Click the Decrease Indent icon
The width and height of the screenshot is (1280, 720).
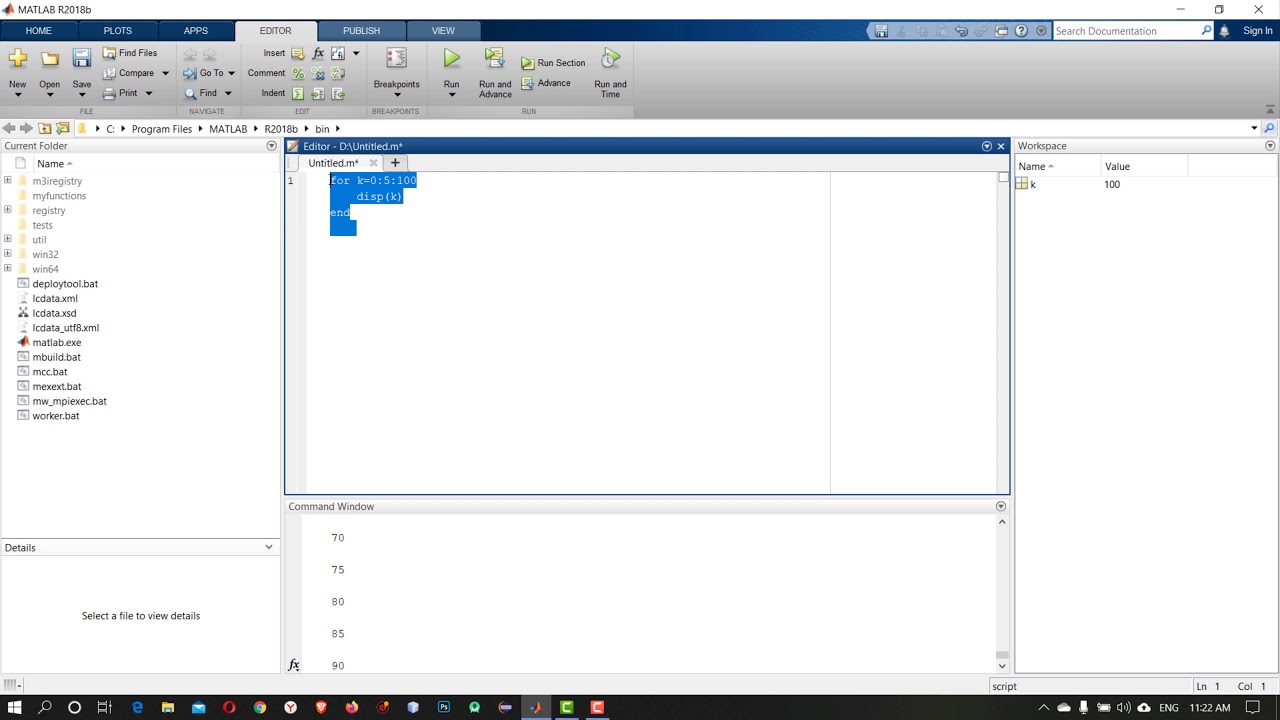(338, 93)
